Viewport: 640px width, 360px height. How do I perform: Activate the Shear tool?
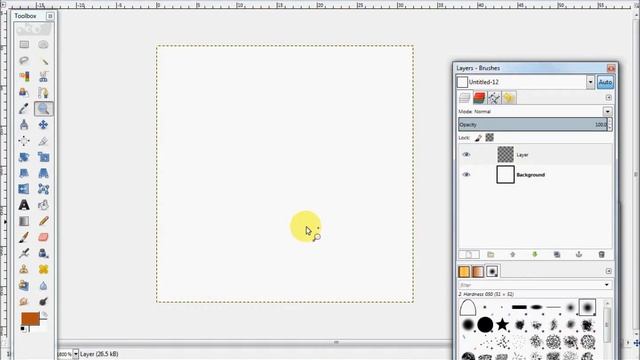pyautogui.click(x=24, y=173)
